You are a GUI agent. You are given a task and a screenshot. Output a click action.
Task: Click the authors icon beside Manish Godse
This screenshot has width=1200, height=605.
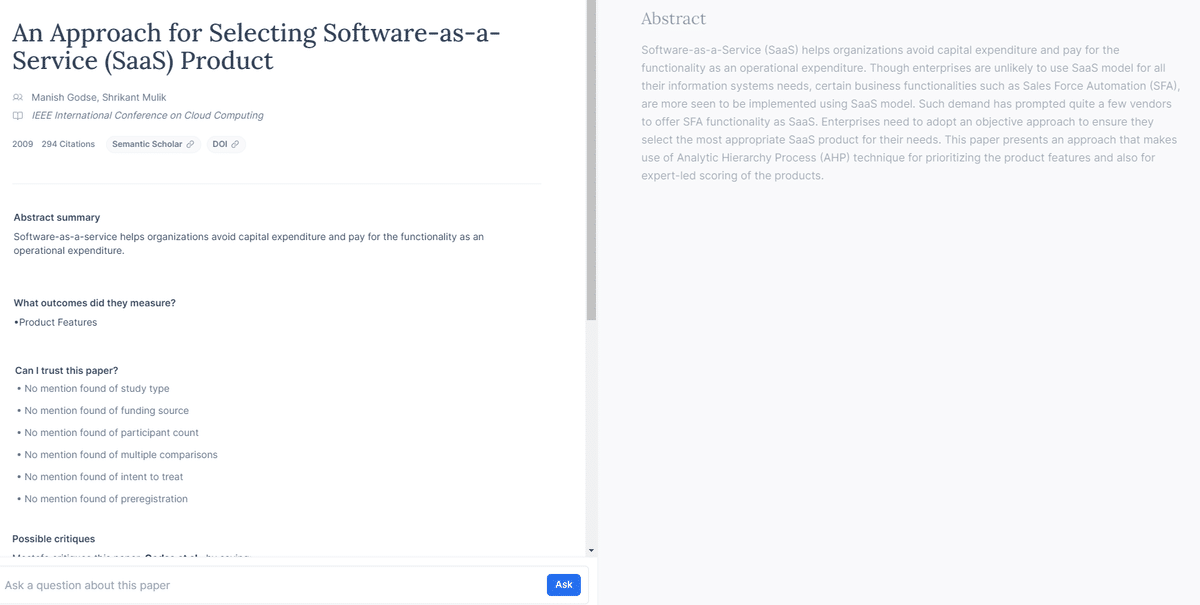coord(18,97)
